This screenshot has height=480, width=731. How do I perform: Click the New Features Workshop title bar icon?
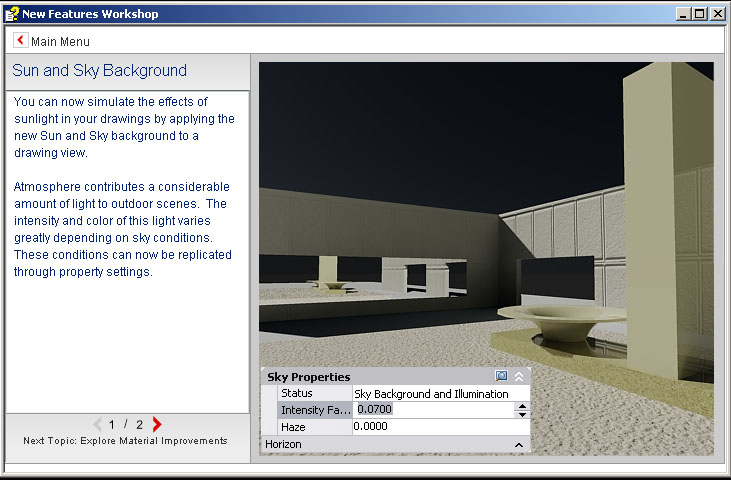[11, 14]
